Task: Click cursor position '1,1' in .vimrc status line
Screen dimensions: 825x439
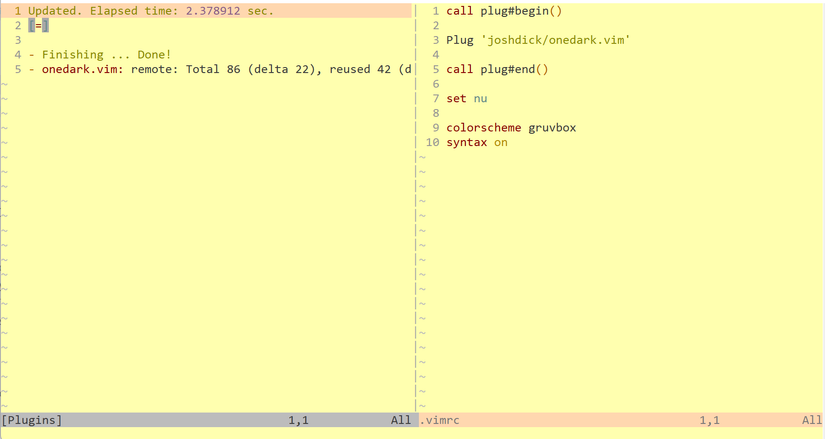Action: click(x=709, y=420)
